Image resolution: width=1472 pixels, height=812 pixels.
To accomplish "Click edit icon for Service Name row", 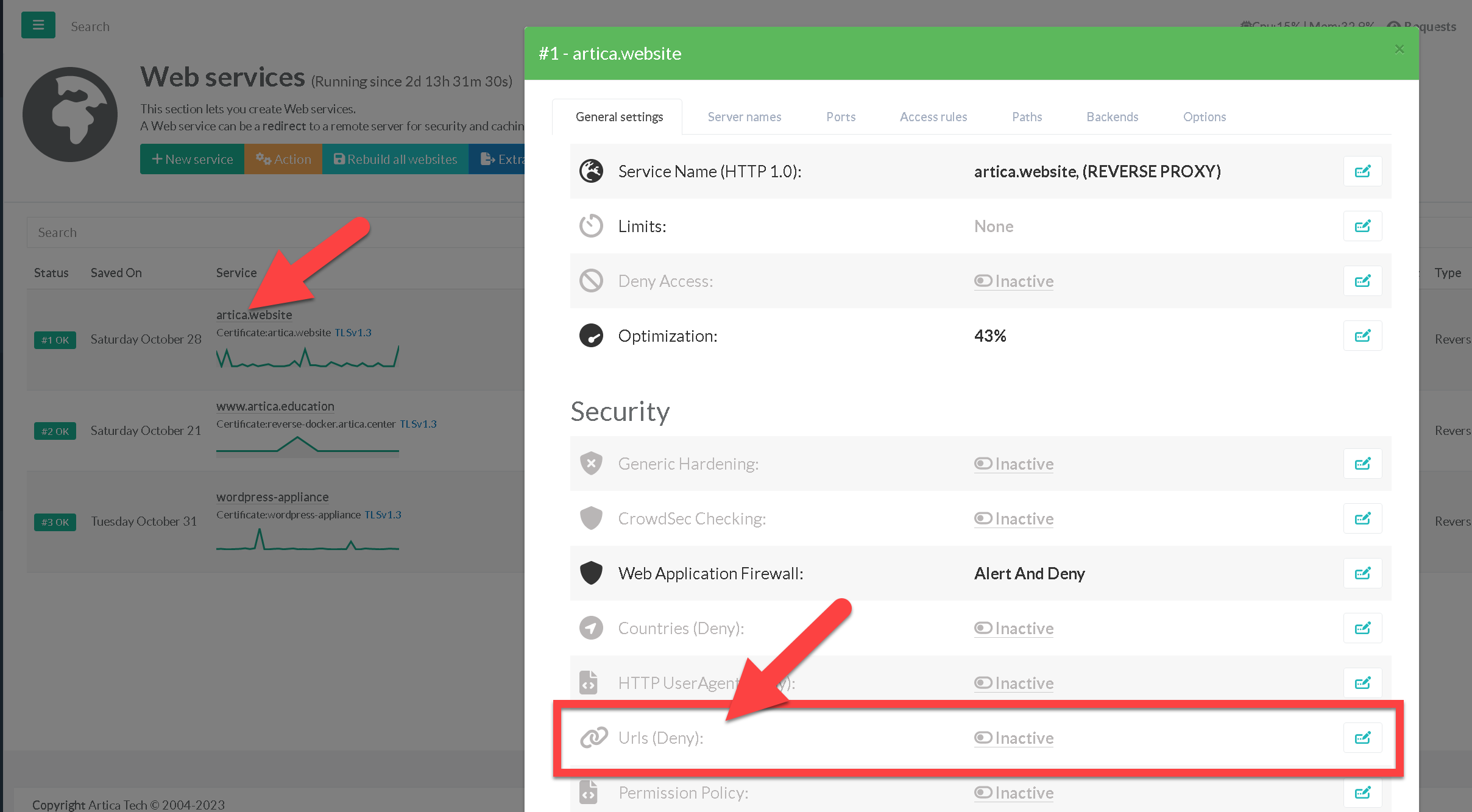I will 1362,171.
